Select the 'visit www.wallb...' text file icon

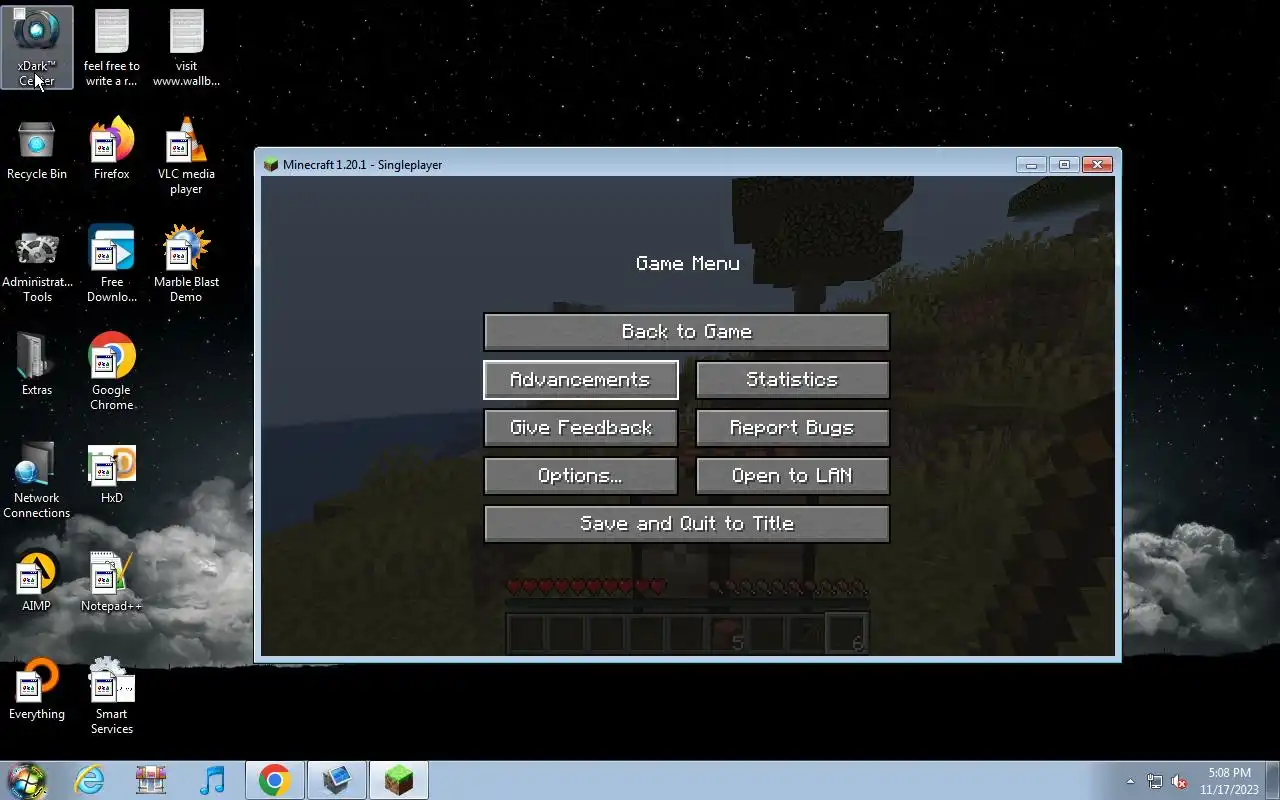(x=186, y=47)
